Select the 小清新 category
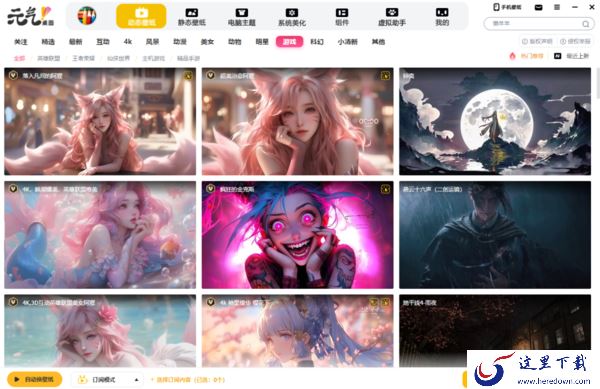This screenshot has width=600, height=389. pos(347,42)
